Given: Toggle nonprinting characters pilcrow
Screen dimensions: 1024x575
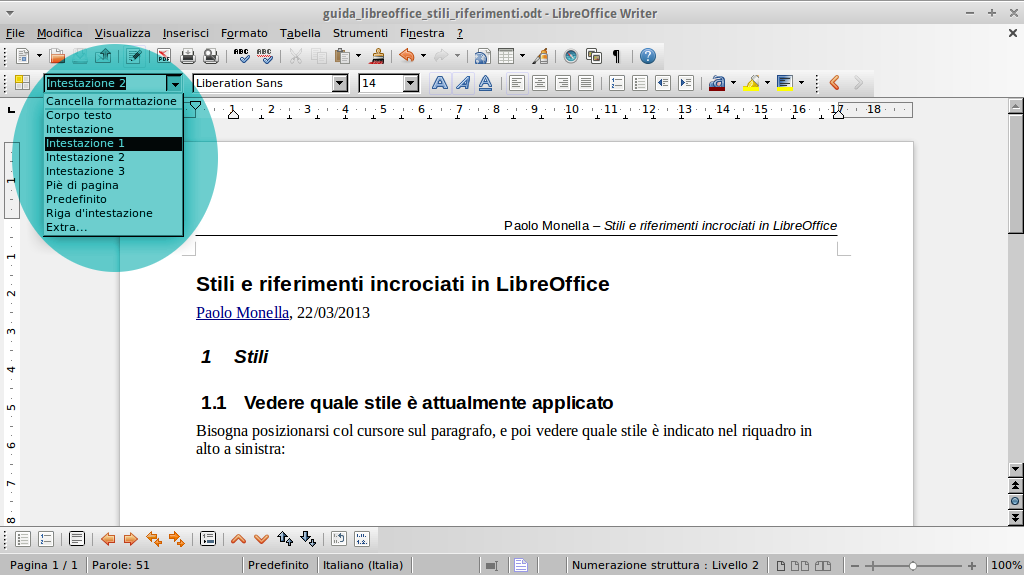Looking at the screenshot, I should [x=616, y=56].
